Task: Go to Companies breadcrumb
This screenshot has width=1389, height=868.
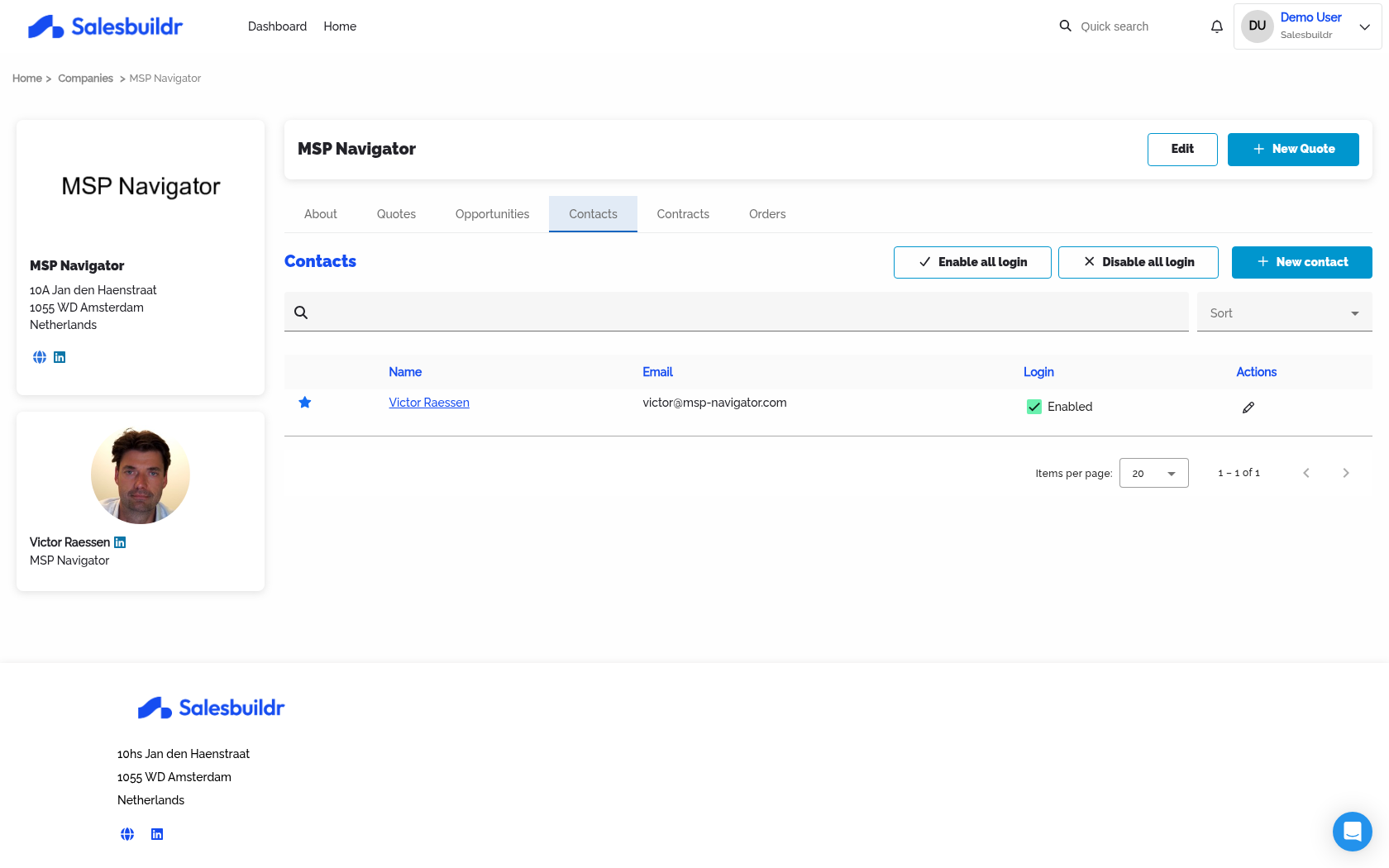Action: point(85,79)
